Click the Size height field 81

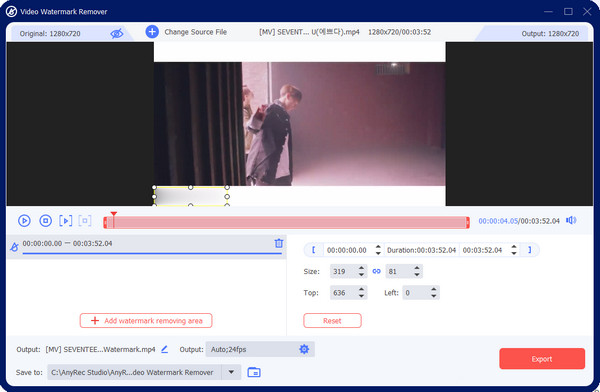[x=399, y=271]
